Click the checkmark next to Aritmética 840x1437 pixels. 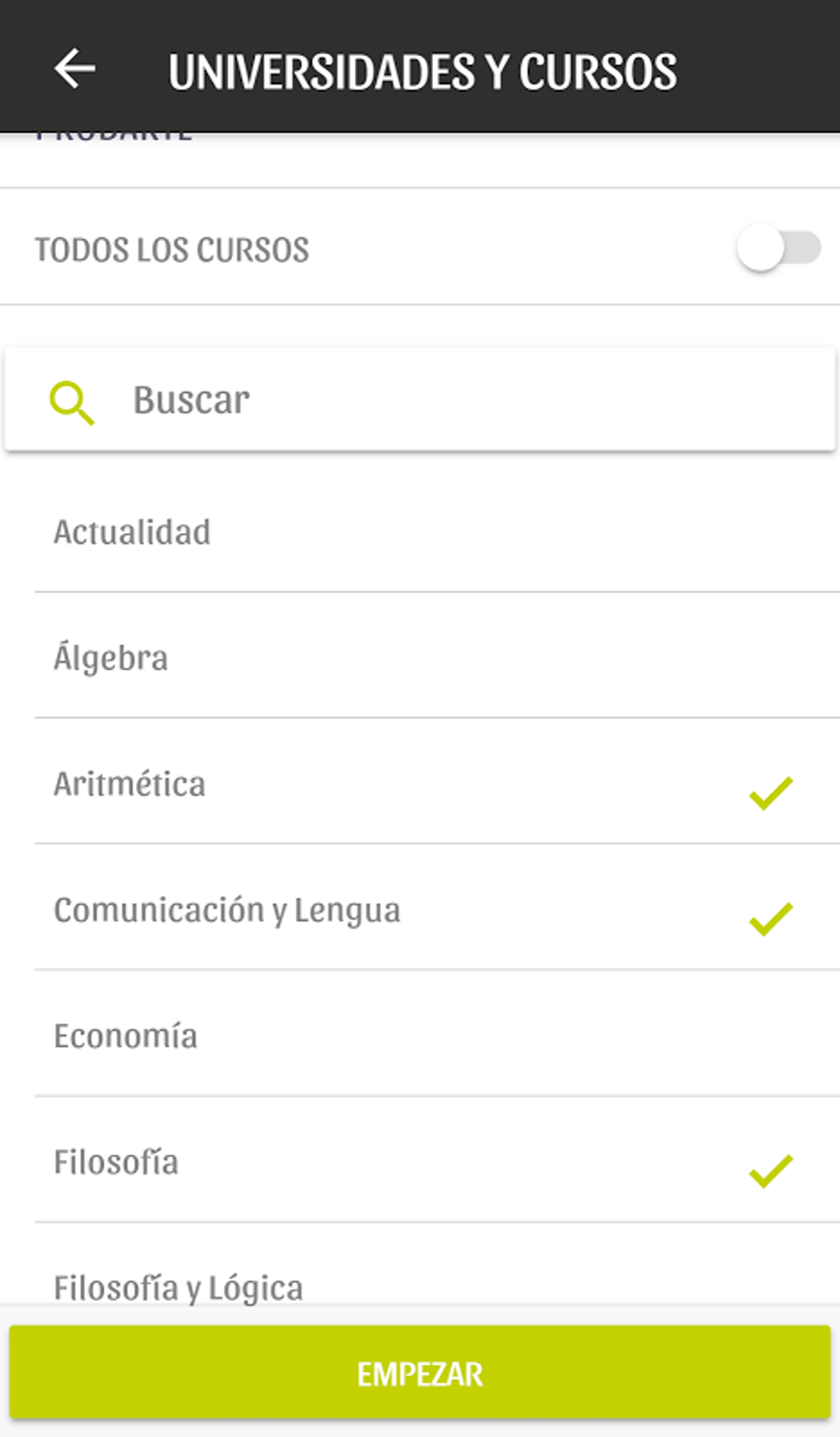point(770,793)
